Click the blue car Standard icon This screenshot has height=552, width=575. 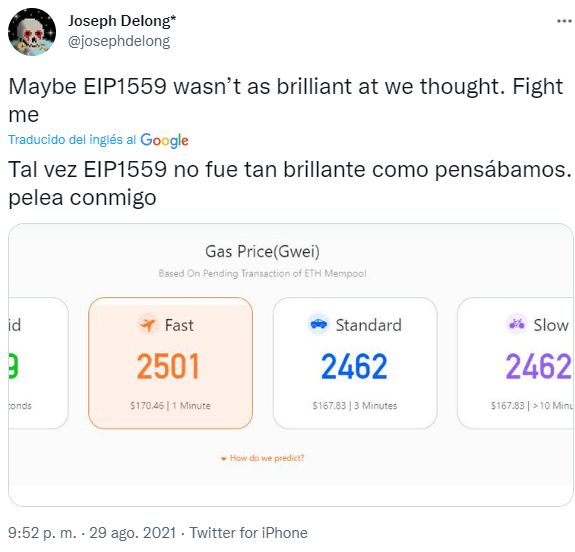pyautogui.click(x=318, y=324)
